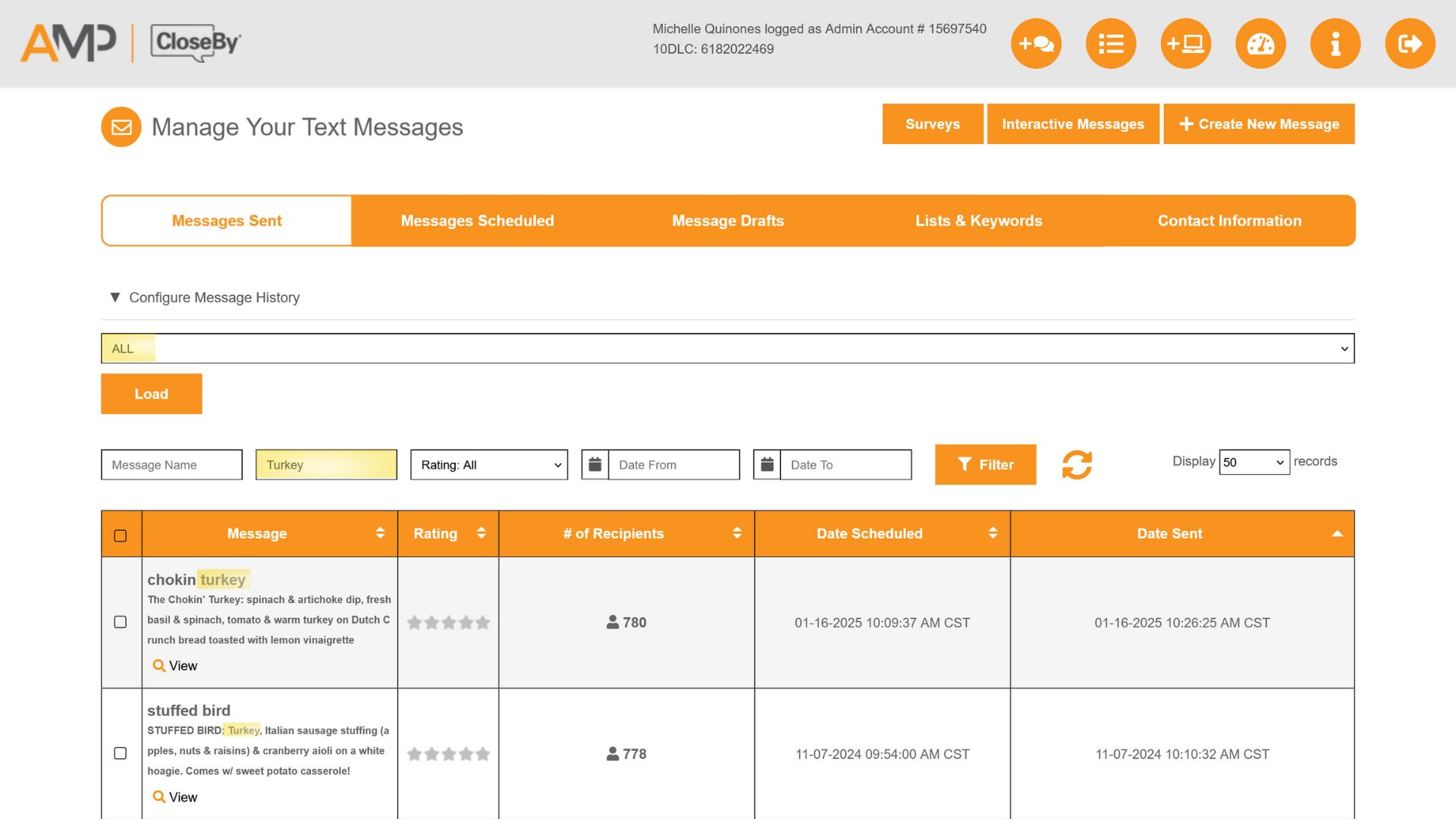
Task: Check the chokin turkey message checkbox
Action: 121,622
